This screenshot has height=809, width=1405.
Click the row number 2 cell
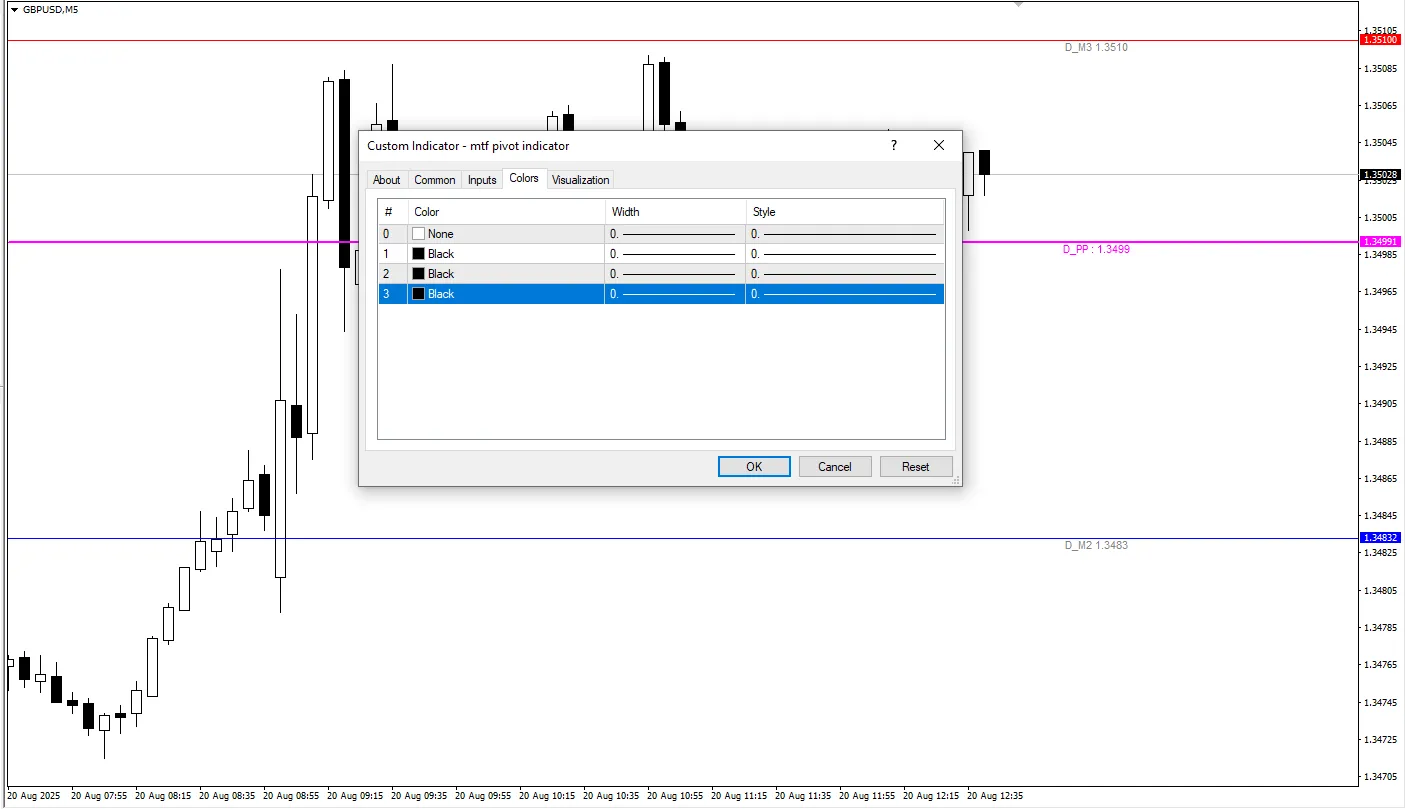click(x=393, y=274)
